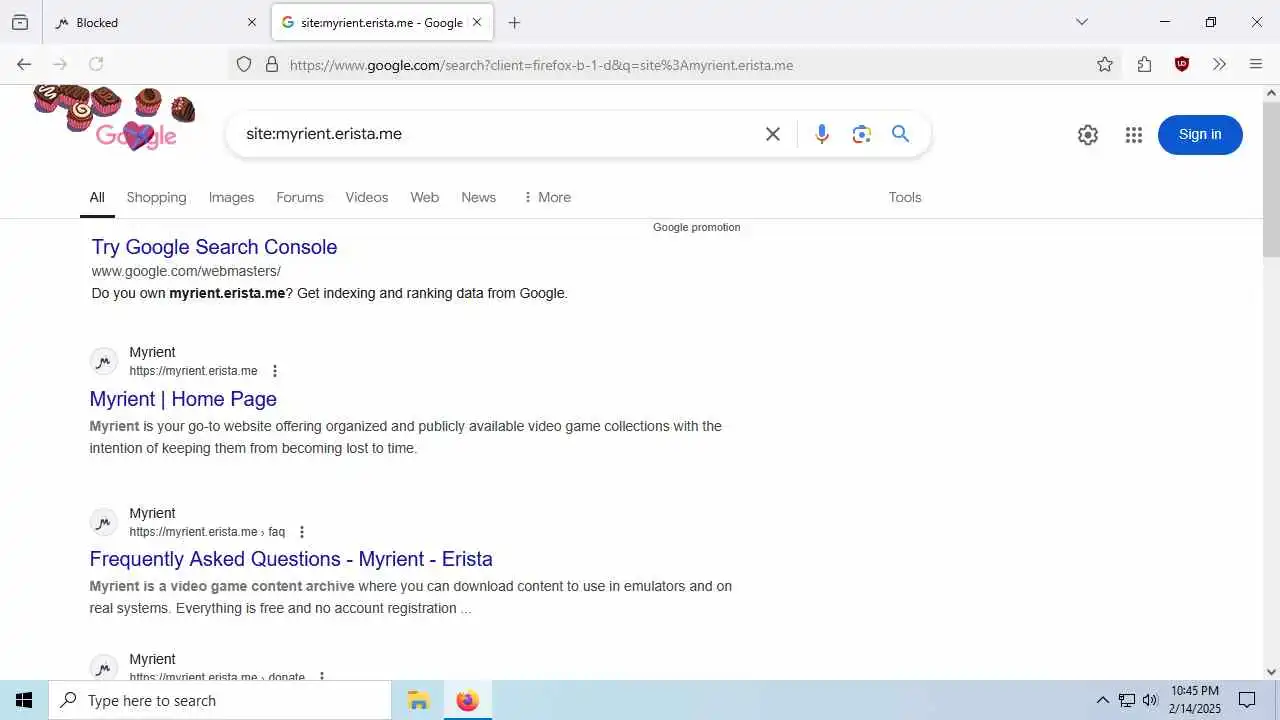Open the Google apps grid
The width and height of the screenshot is (1280, 720).
pos(1133,135)
